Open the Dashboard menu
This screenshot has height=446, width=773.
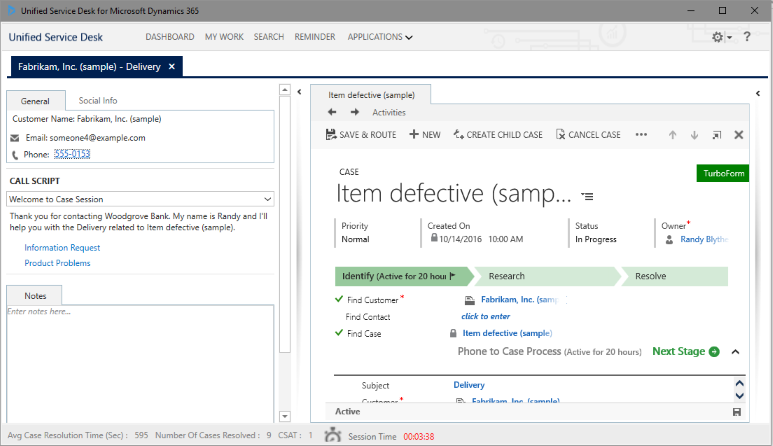[x=170, y=37]
